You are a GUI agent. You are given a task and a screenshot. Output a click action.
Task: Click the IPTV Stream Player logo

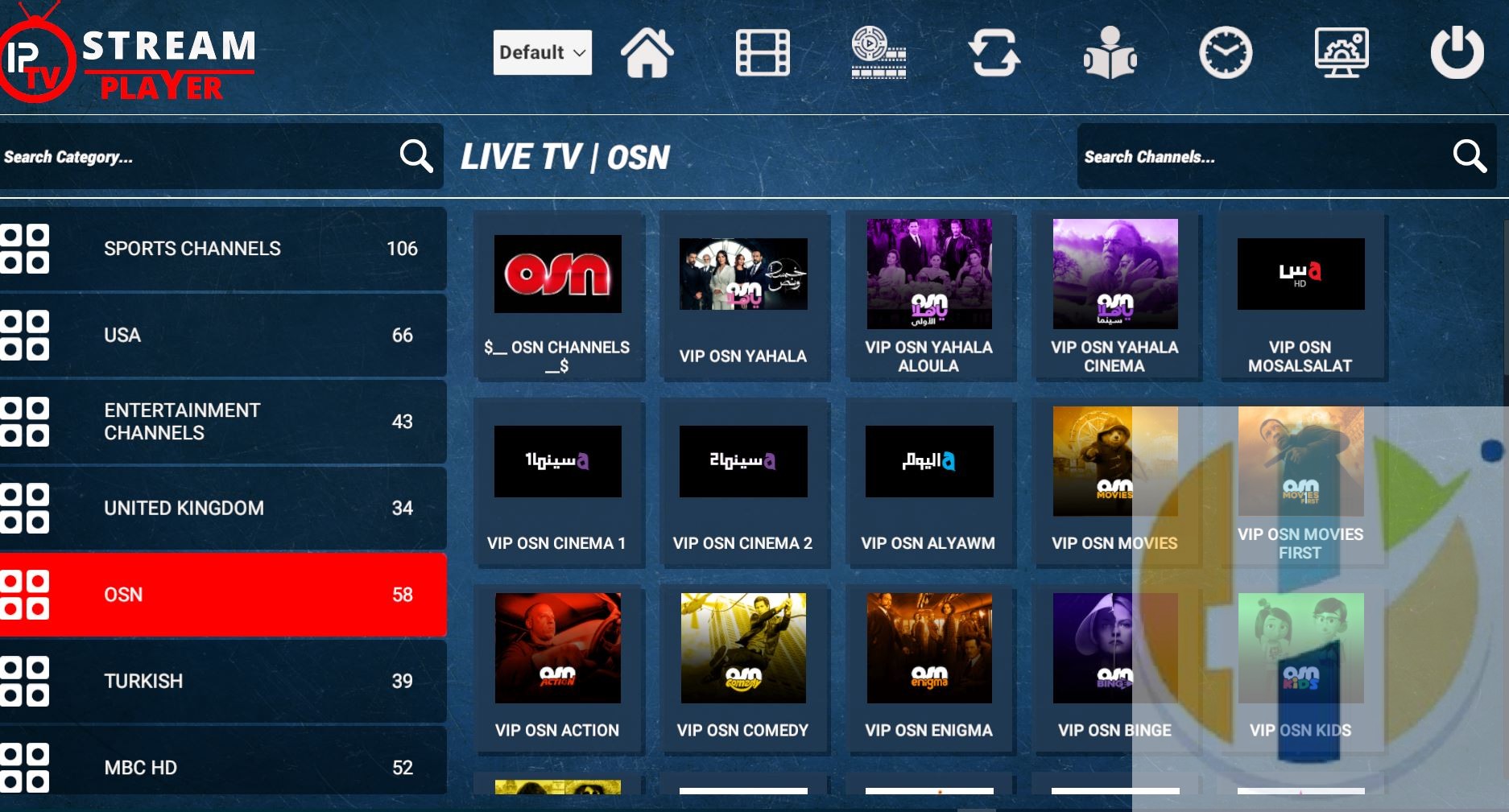(x=129, y=56)
